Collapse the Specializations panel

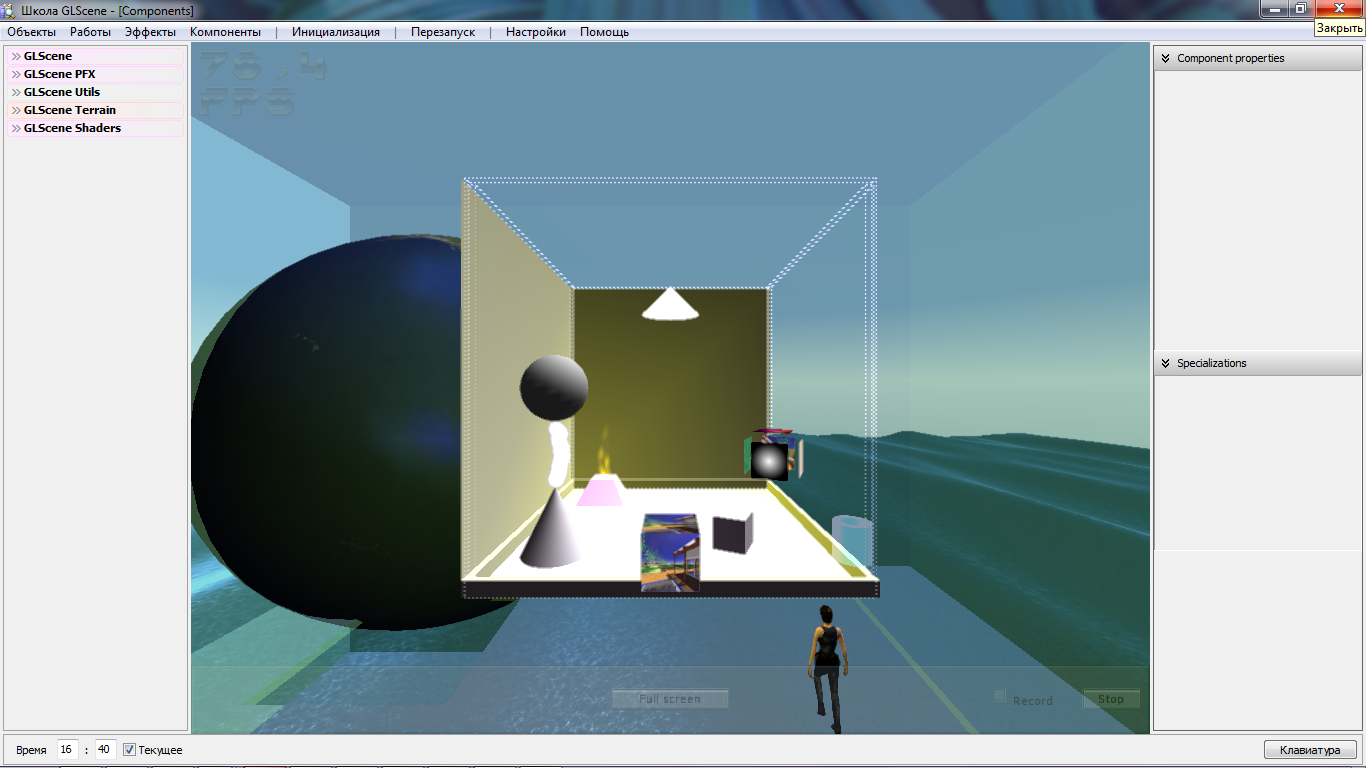1165,363
